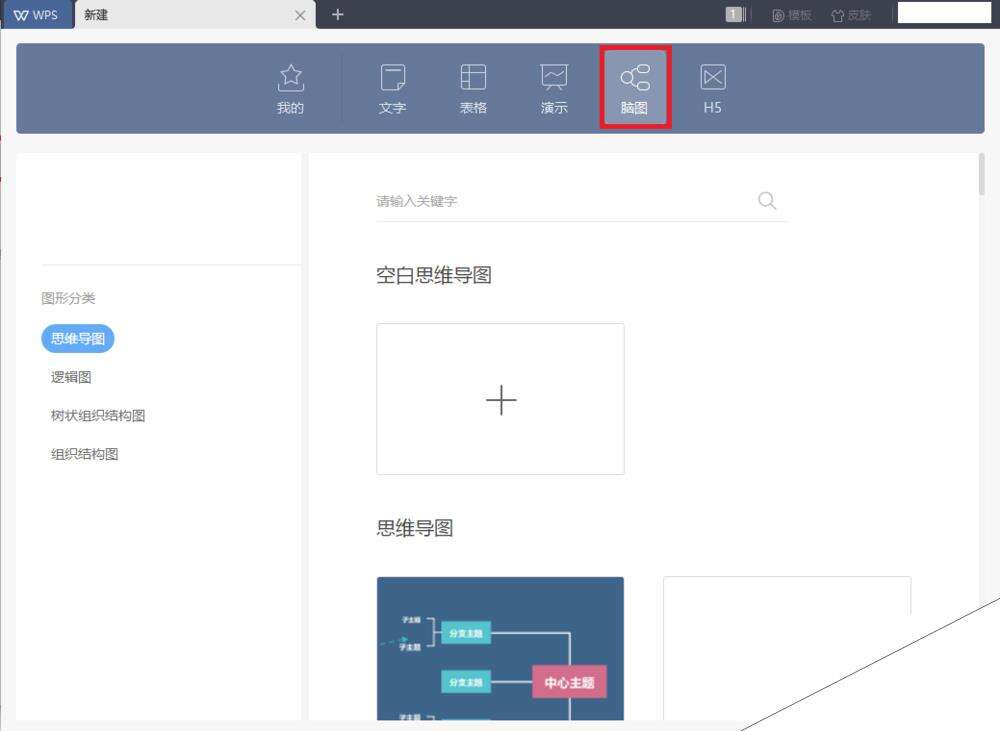Open the 模板 option in title bar
1000x731 pixels.
[x=792, y=15]
